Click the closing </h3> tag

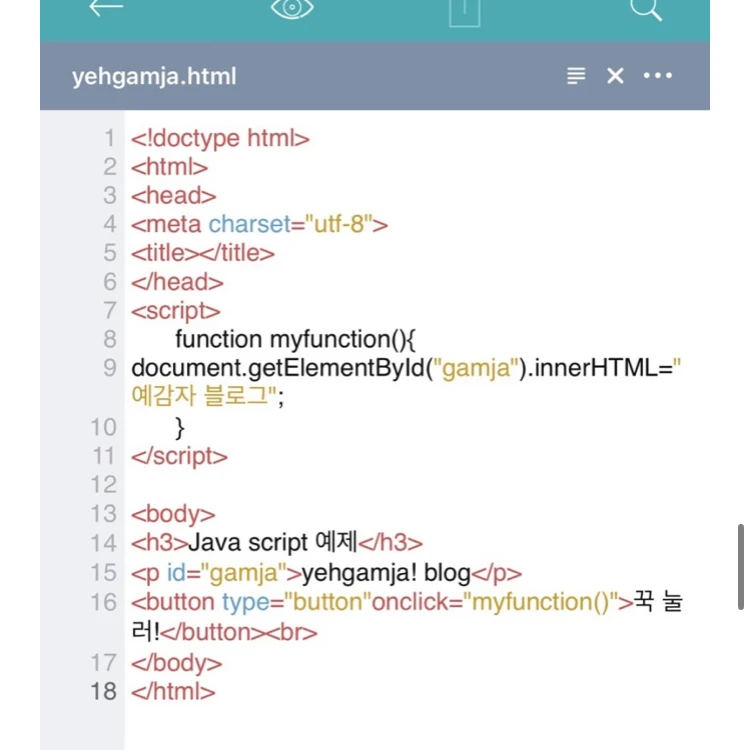[x=390, y=543]
